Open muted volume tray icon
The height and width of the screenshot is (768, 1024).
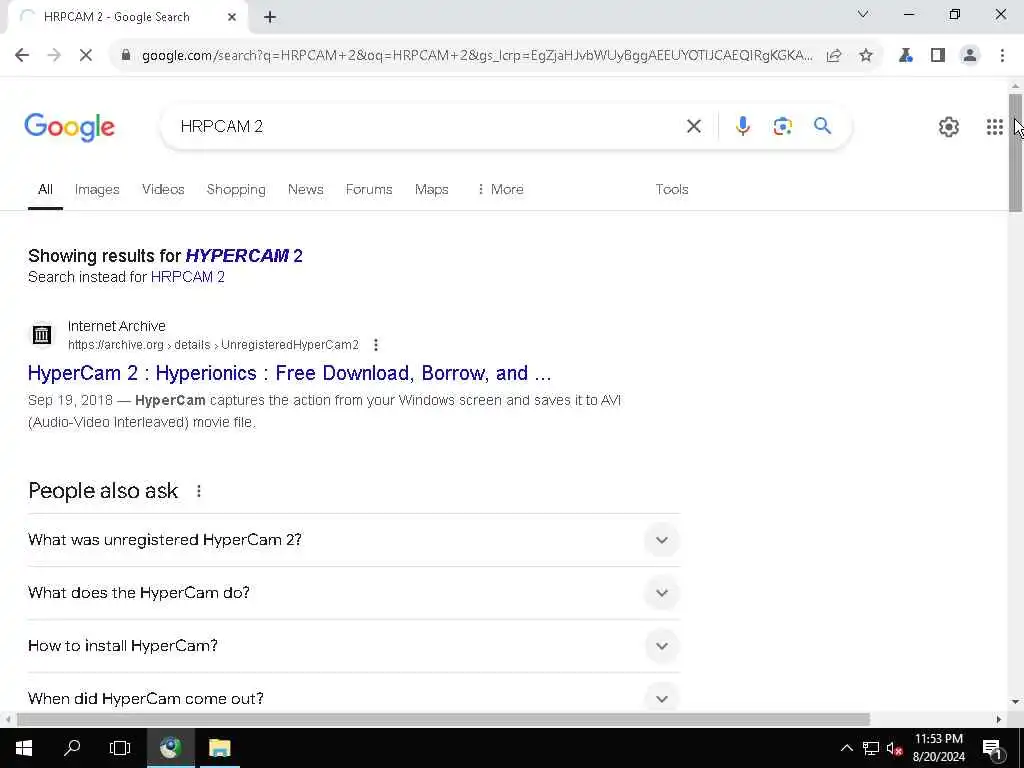pos(894,748)
